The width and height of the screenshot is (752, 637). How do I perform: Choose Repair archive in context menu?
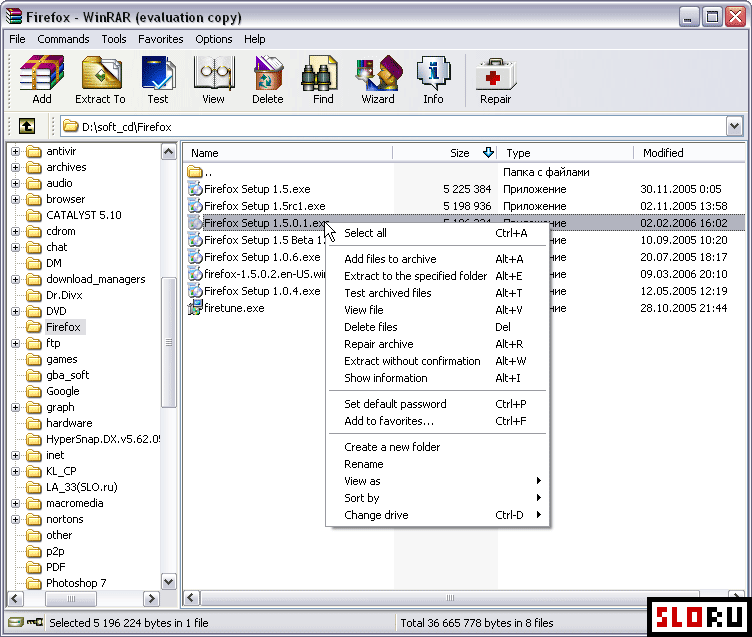click(437, 344)
